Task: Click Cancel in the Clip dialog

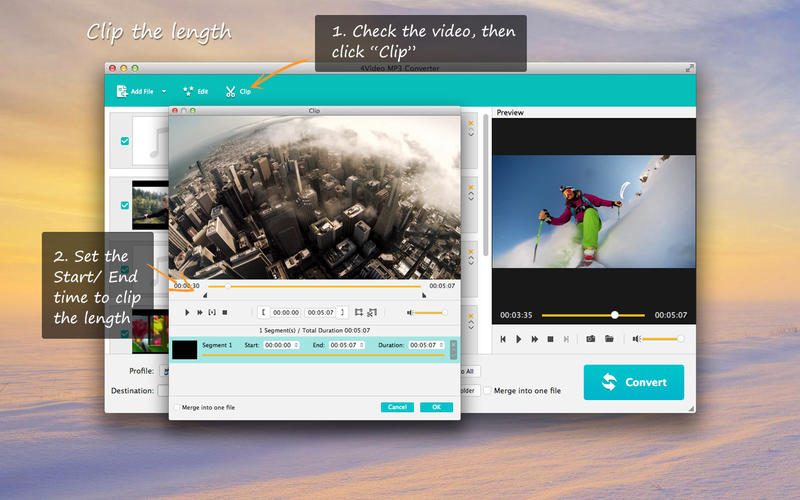Action: pyautogui.click(x=397, y=407)
